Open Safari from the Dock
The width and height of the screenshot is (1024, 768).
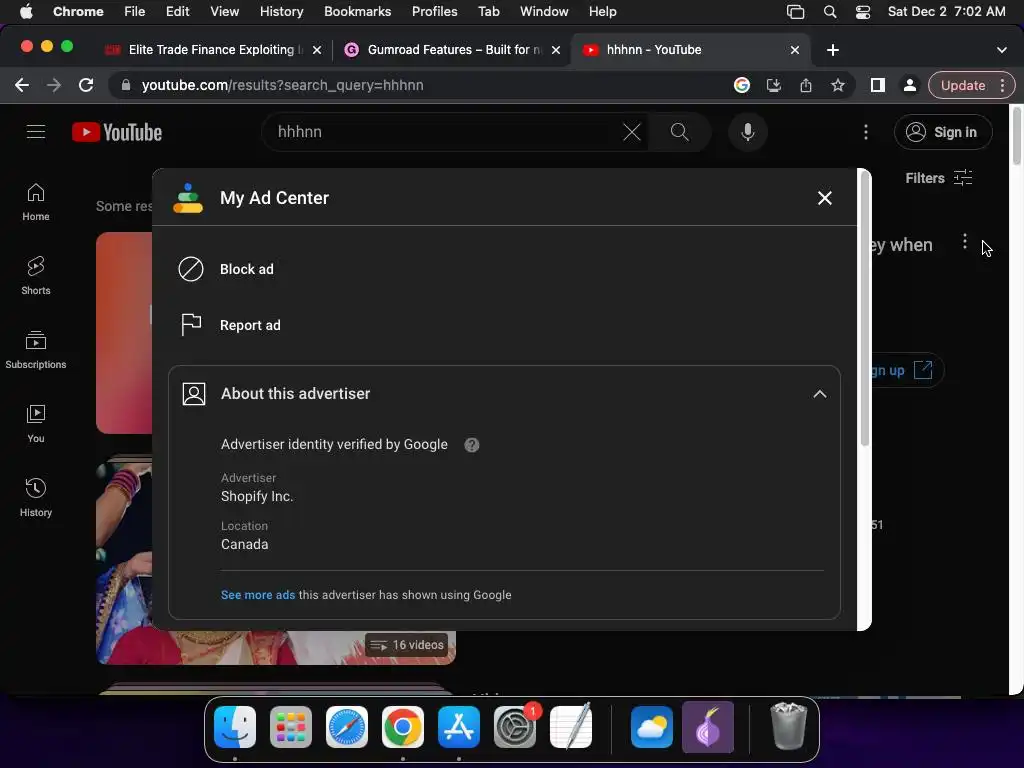point(347,727)
